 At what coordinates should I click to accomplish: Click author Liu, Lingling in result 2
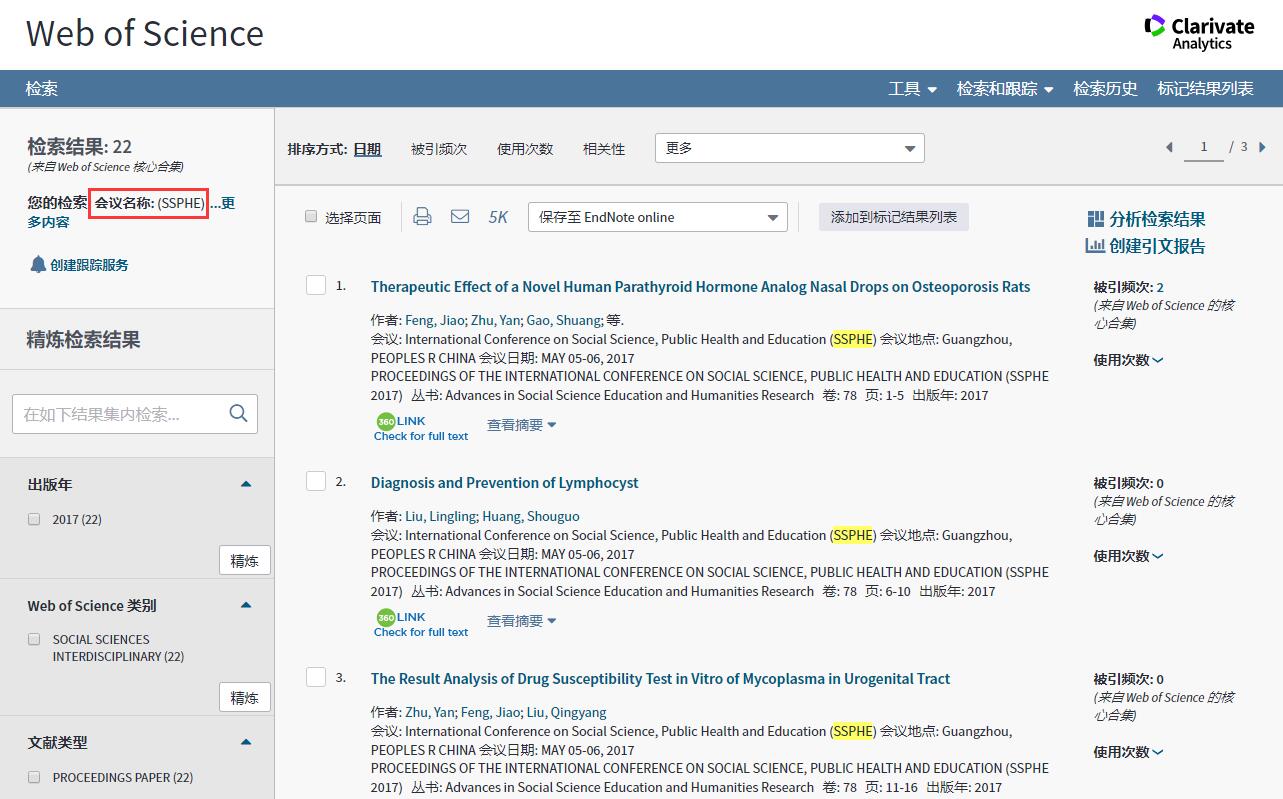pos(440,516)
